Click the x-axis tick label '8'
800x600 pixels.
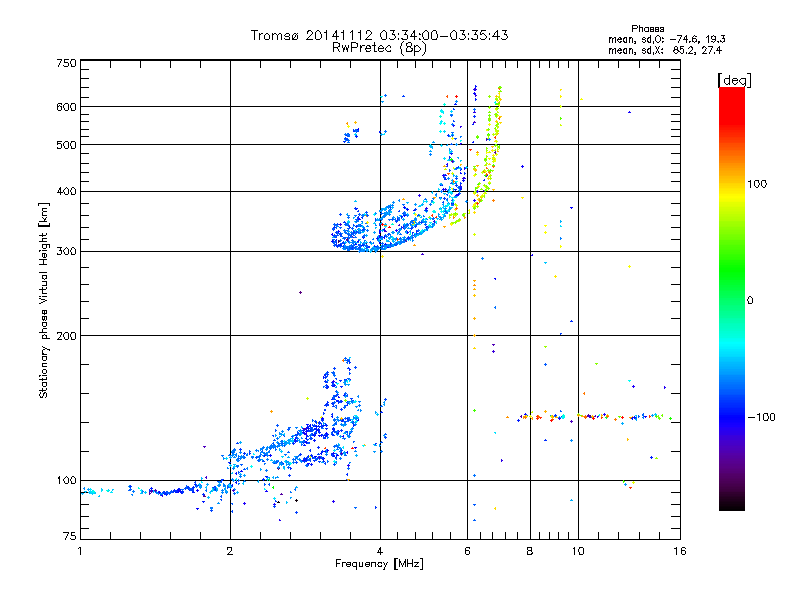[x=530, y=551]
